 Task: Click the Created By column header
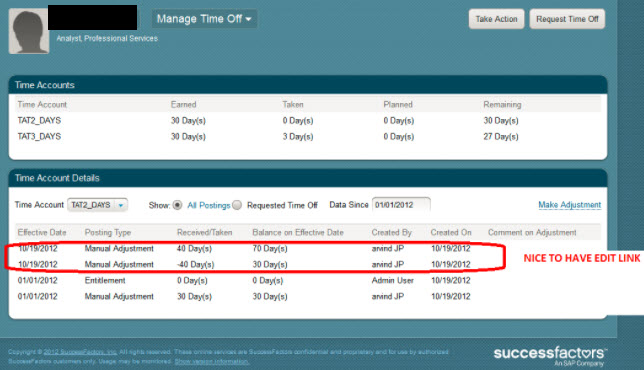(391, 232)
